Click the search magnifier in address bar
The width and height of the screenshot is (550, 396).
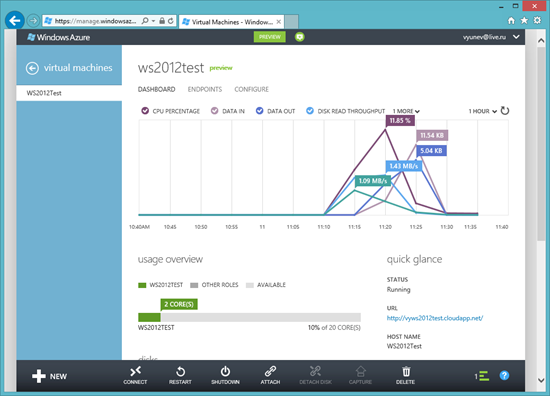(x=145, y=21)
